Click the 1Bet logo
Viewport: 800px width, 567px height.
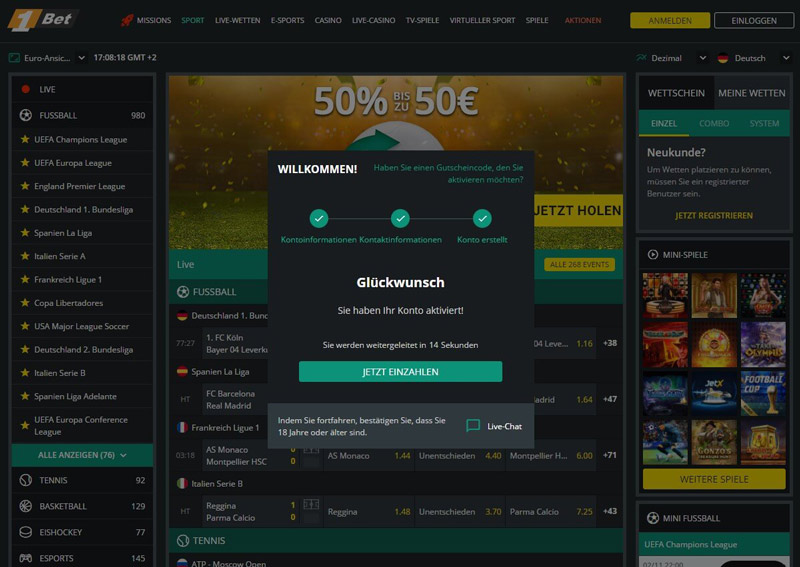[x=41, y=20]
